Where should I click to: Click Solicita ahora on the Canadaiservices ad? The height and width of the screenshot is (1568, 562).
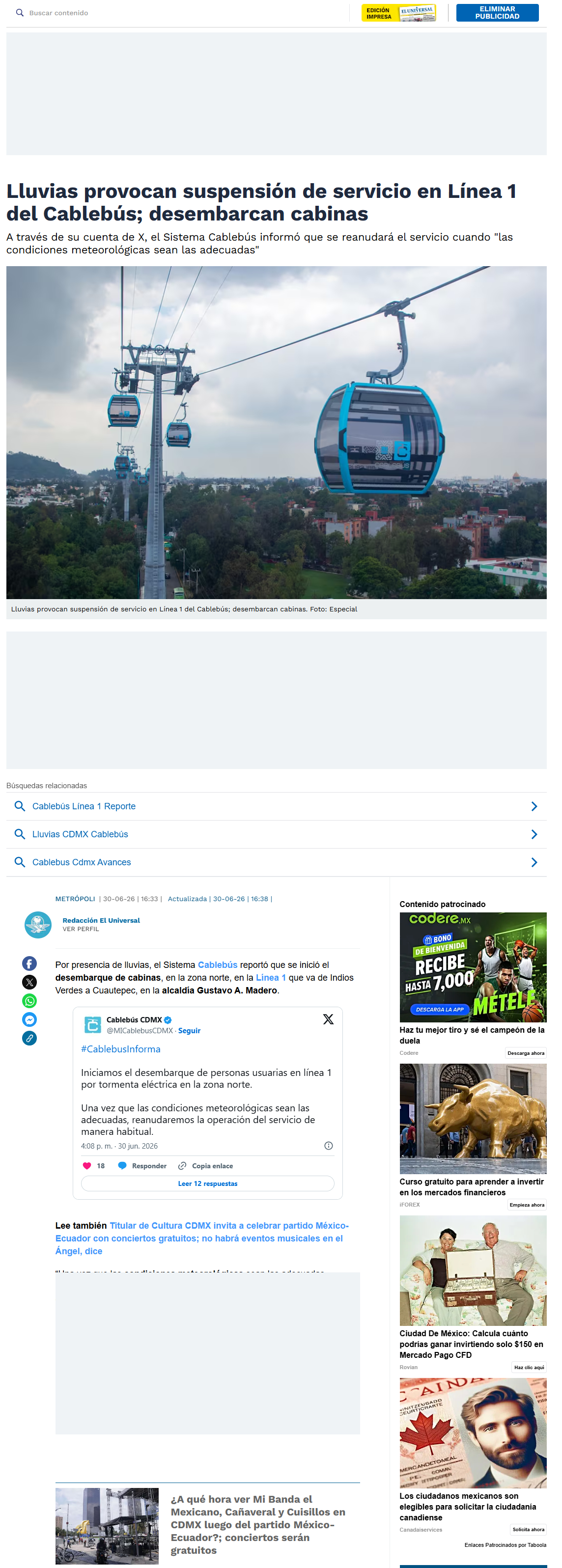point(528,1530)
